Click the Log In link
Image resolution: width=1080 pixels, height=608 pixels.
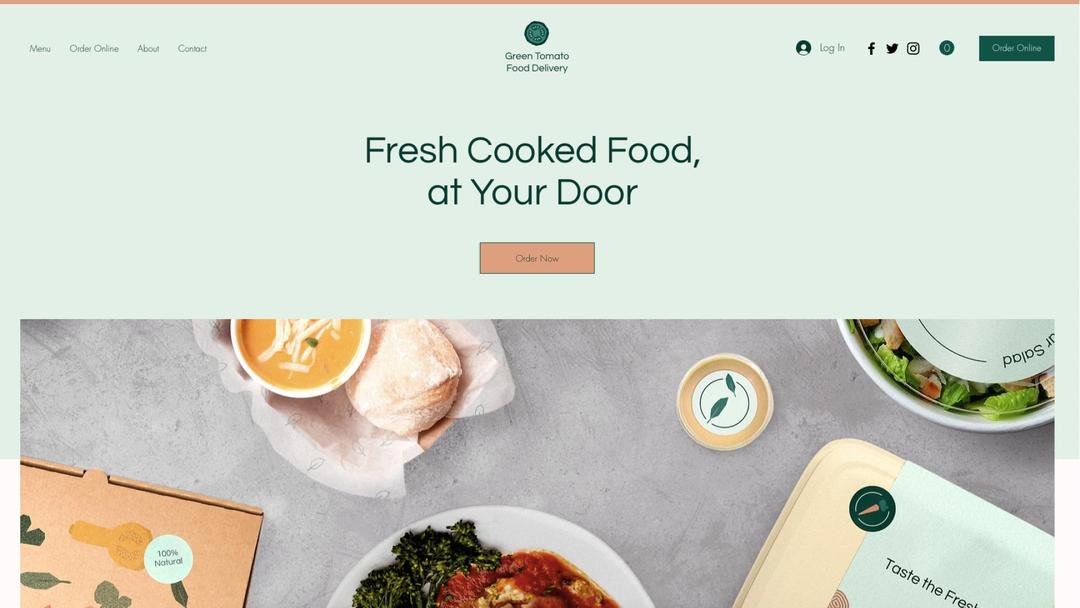click(x=832, y=48)
